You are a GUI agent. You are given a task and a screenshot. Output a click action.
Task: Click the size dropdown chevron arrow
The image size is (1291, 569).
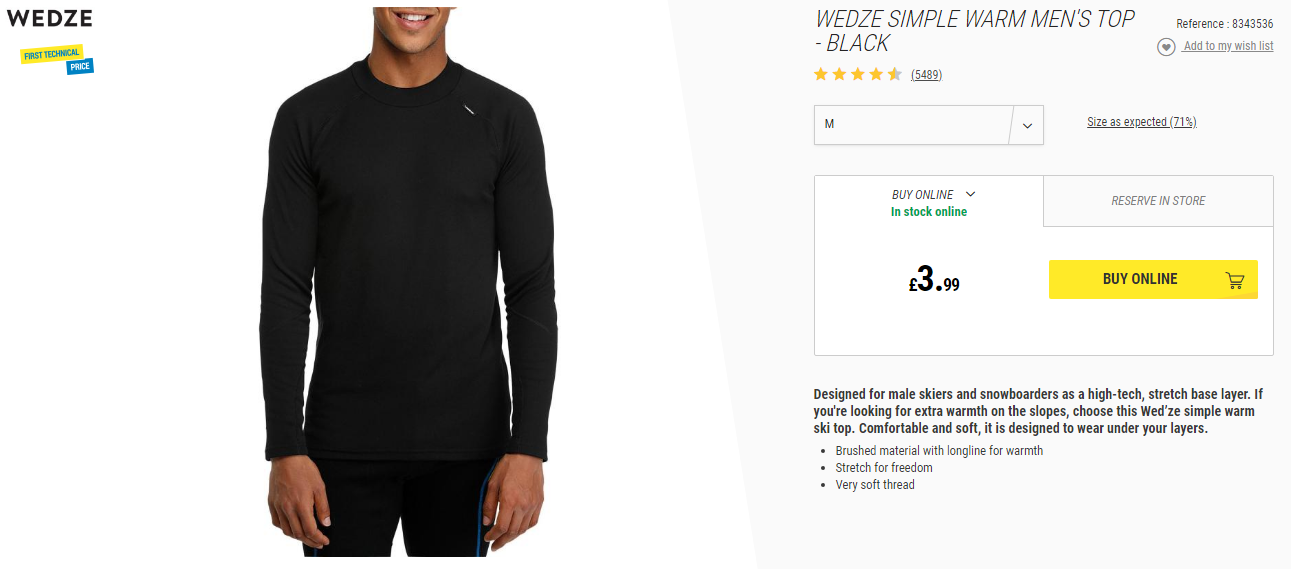[1027, 126]
